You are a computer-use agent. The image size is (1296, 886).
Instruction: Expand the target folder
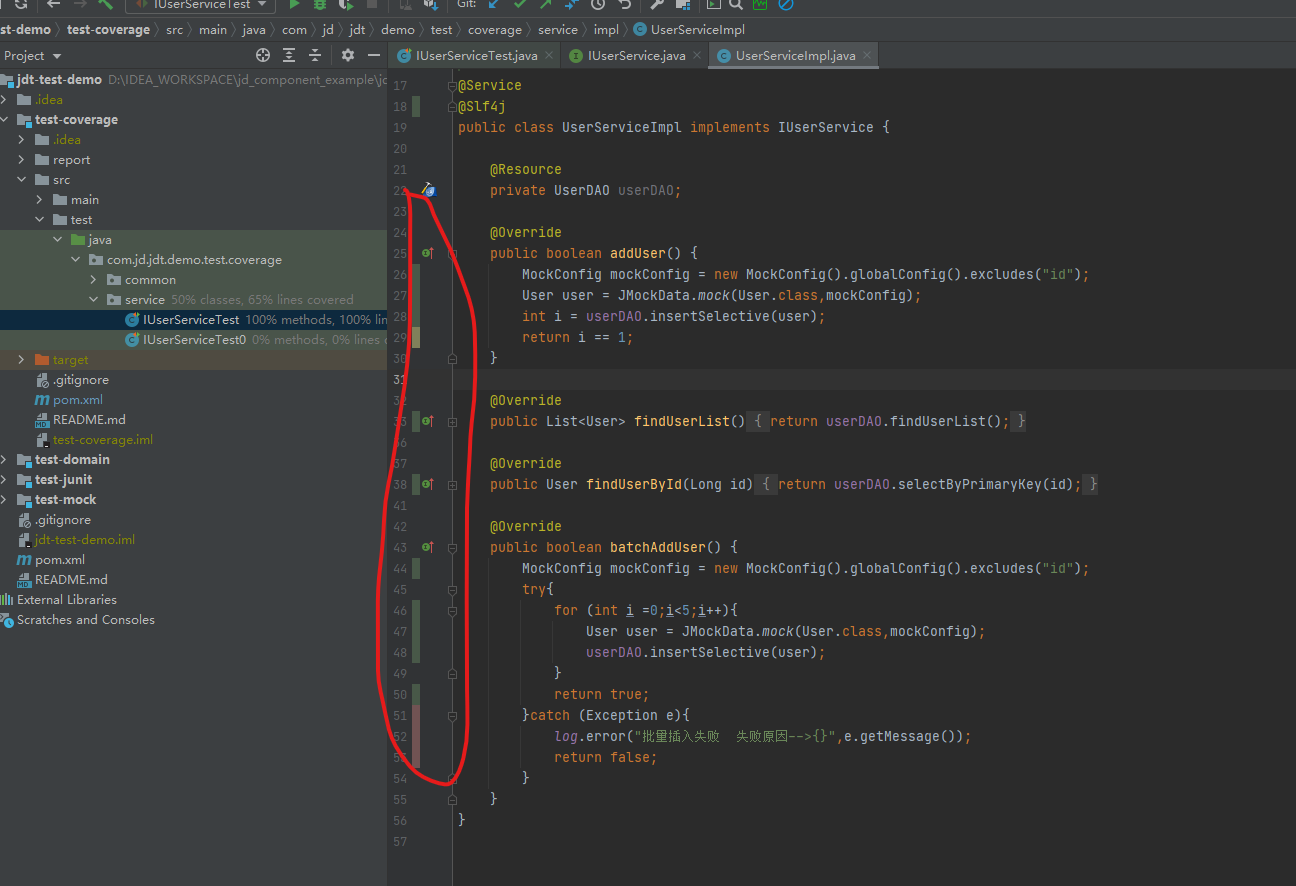tap(22, 360)
